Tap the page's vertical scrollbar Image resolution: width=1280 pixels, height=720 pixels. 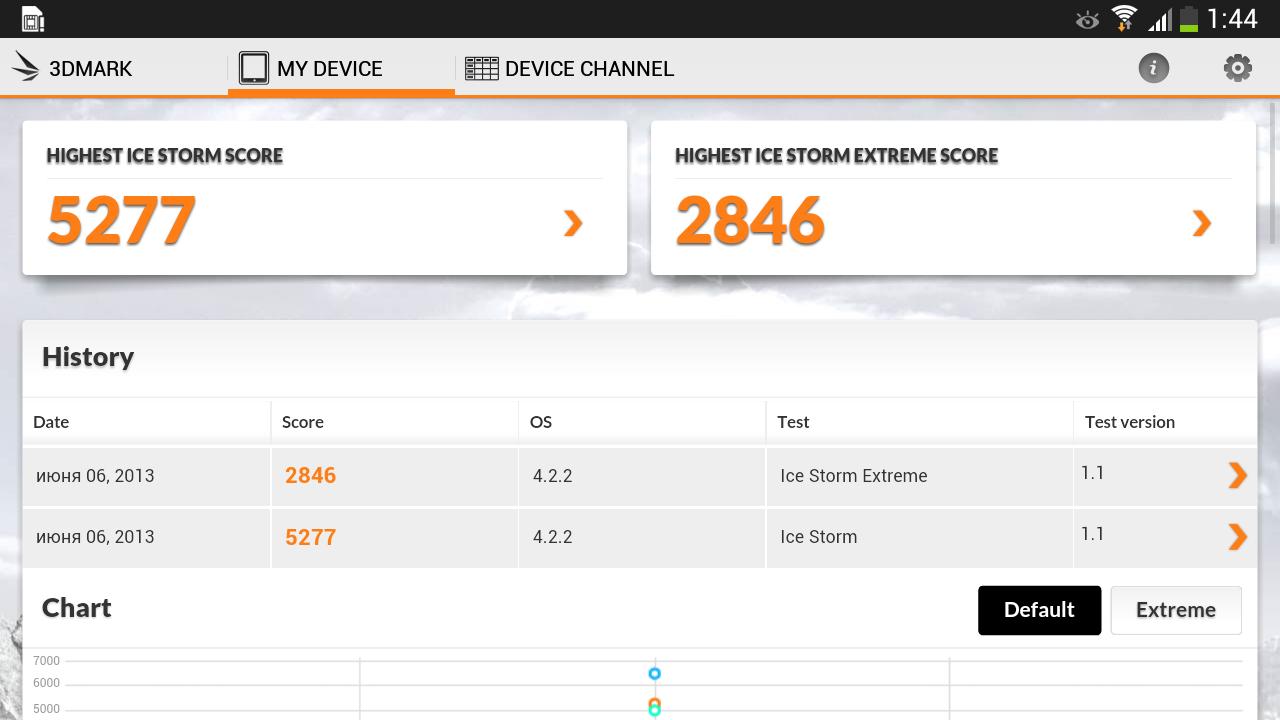[x=1273, y=173]
